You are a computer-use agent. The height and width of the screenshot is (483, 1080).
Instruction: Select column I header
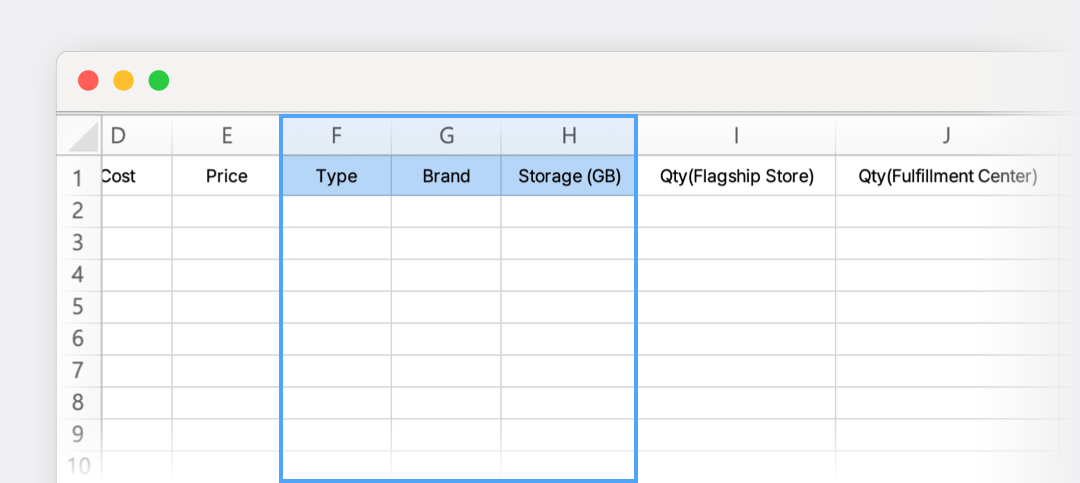[x=736, y=136]
